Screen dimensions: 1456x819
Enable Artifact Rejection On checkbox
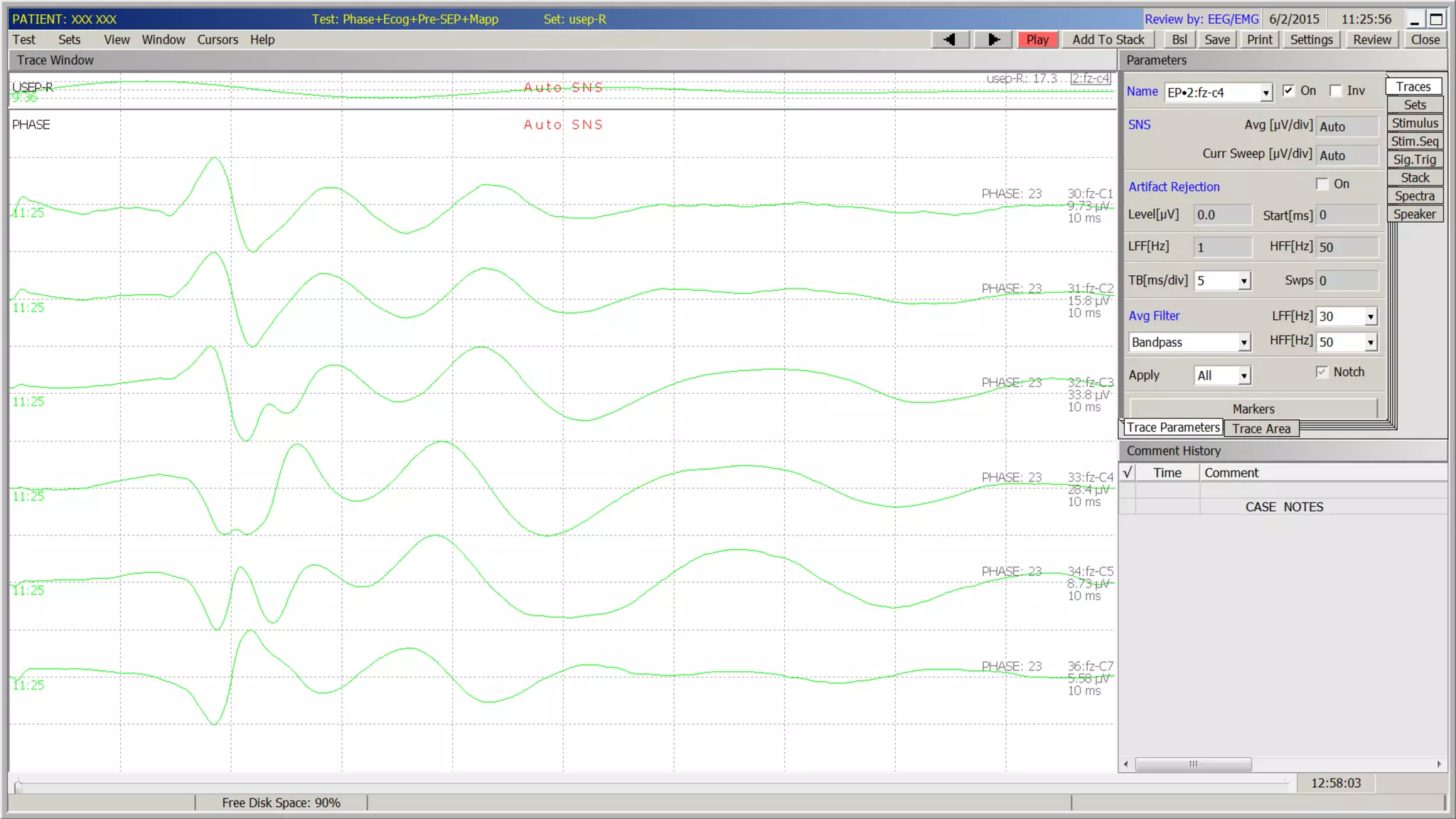point(1322,184)
